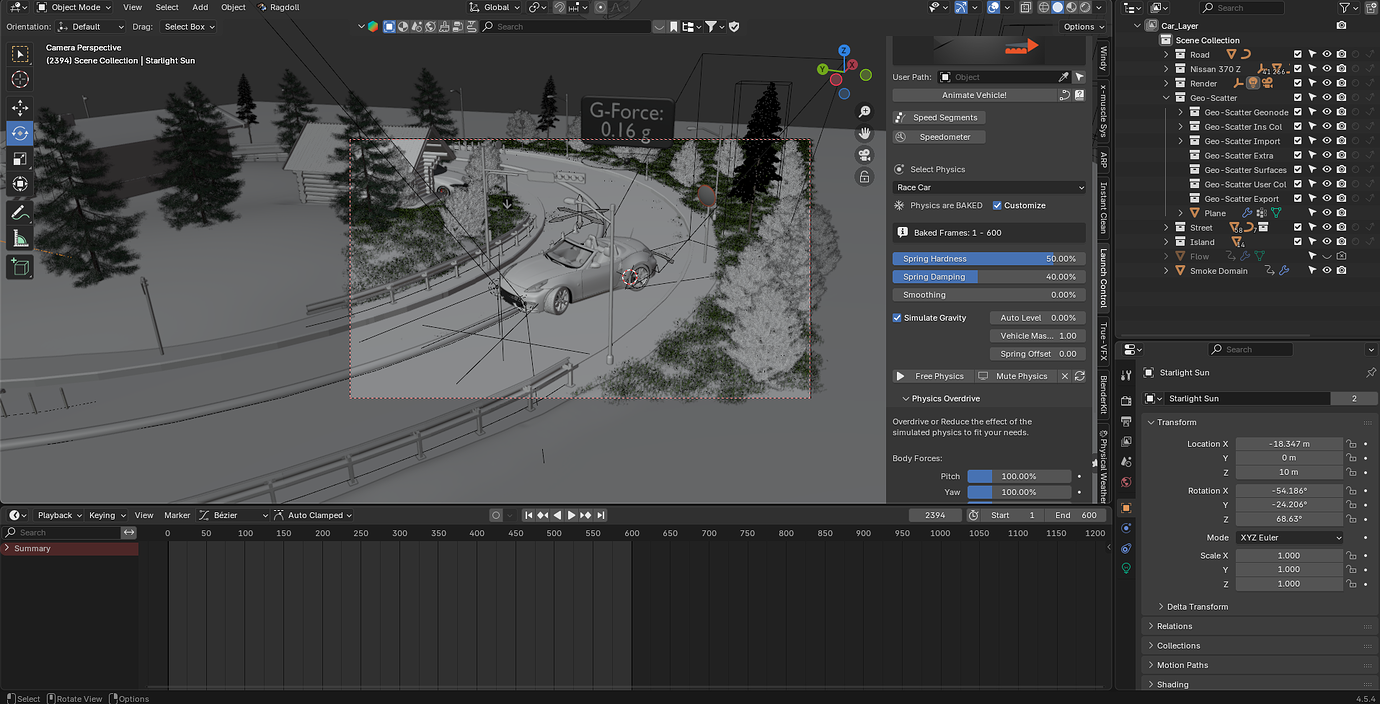
Task: Uncheck the Road collection exclude checkbox
Action: click(x=1298, y=55)
